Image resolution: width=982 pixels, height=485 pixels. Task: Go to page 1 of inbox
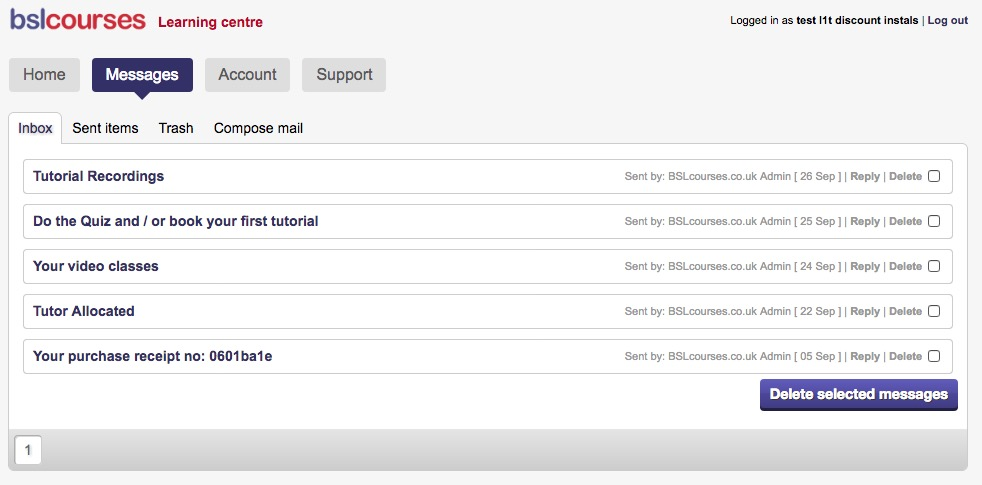27,451
